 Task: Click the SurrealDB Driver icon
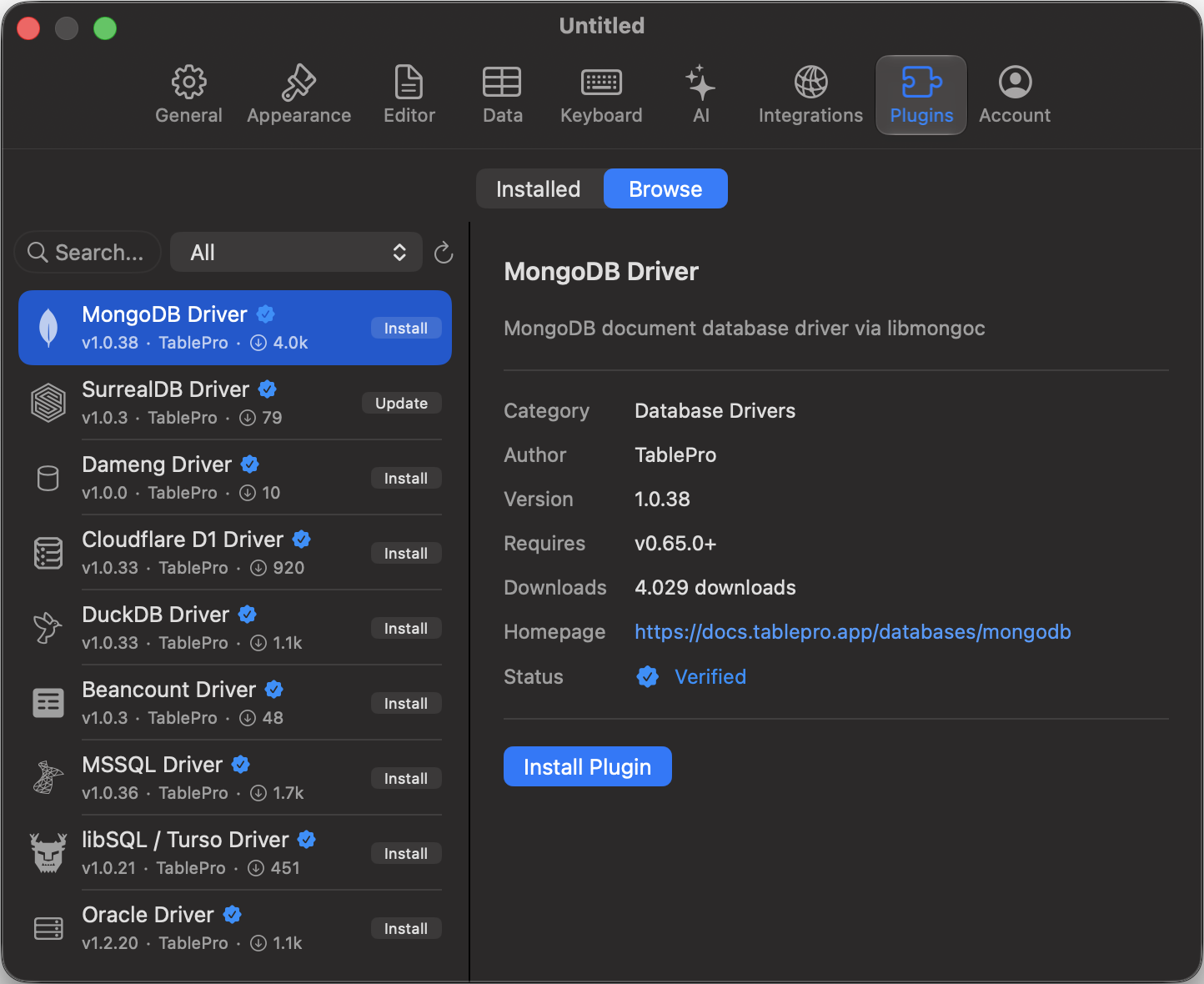[48, 403]
